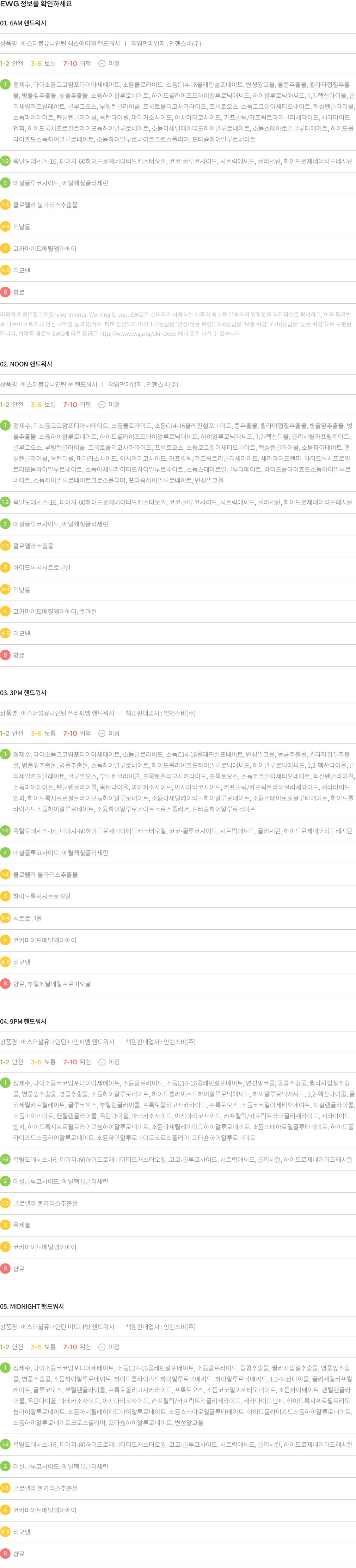Select the 3-4 badge beside 리날룰 in the NOON section
Image resolution: width=356 pixels, height=1568 pixels.
coord(6,589)
